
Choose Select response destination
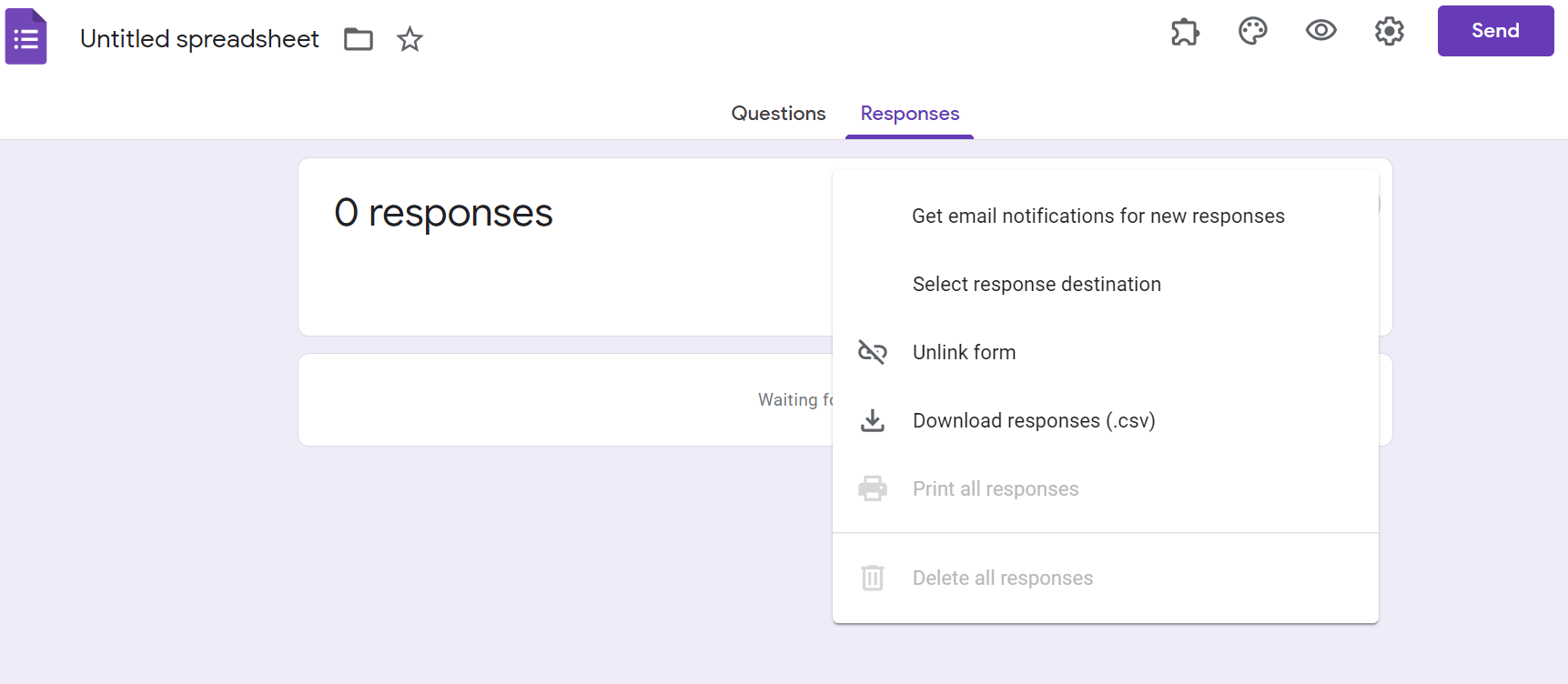[1037, 285]
